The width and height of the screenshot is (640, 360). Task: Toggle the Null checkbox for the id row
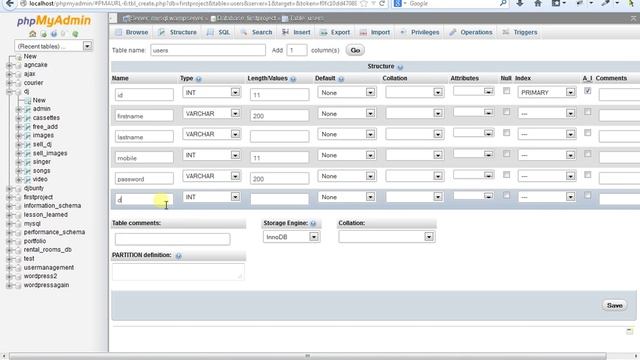[507, 91]
